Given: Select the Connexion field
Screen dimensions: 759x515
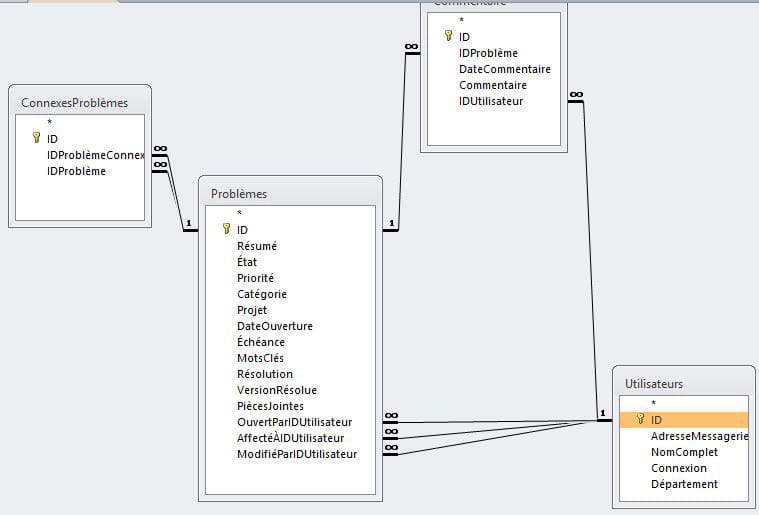Looking at the screenshot, I should click(x=683, y=468).
